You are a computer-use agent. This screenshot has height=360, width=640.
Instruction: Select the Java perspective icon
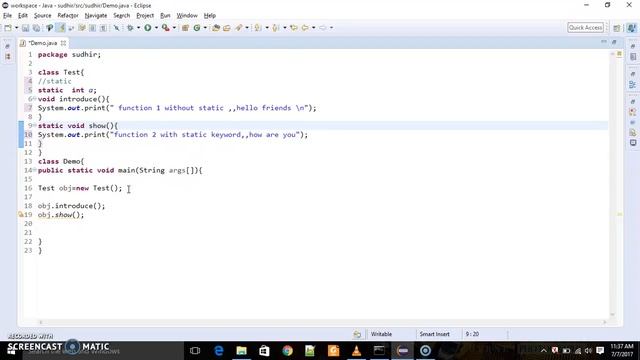(631, 28)
